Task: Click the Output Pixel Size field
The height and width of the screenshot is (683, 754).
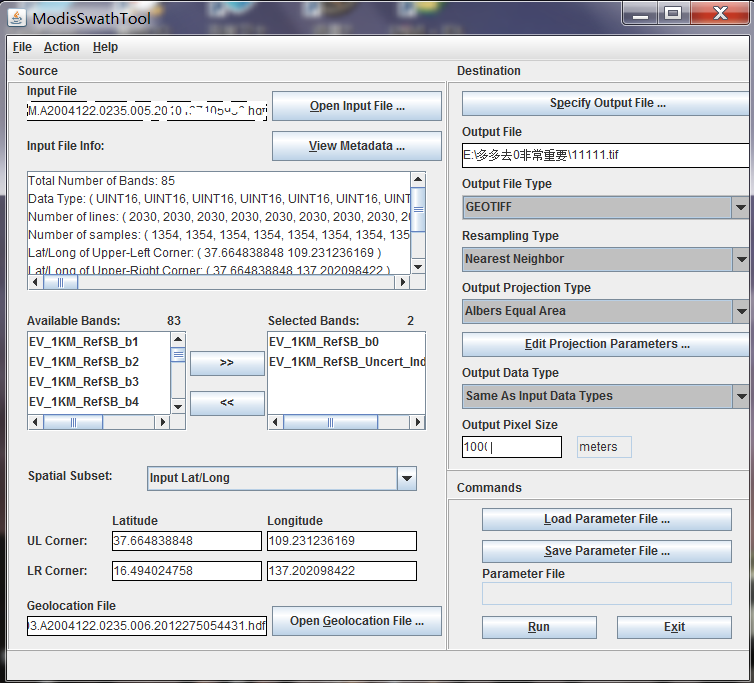Action: pyautogui.click(x=511, y=447)
